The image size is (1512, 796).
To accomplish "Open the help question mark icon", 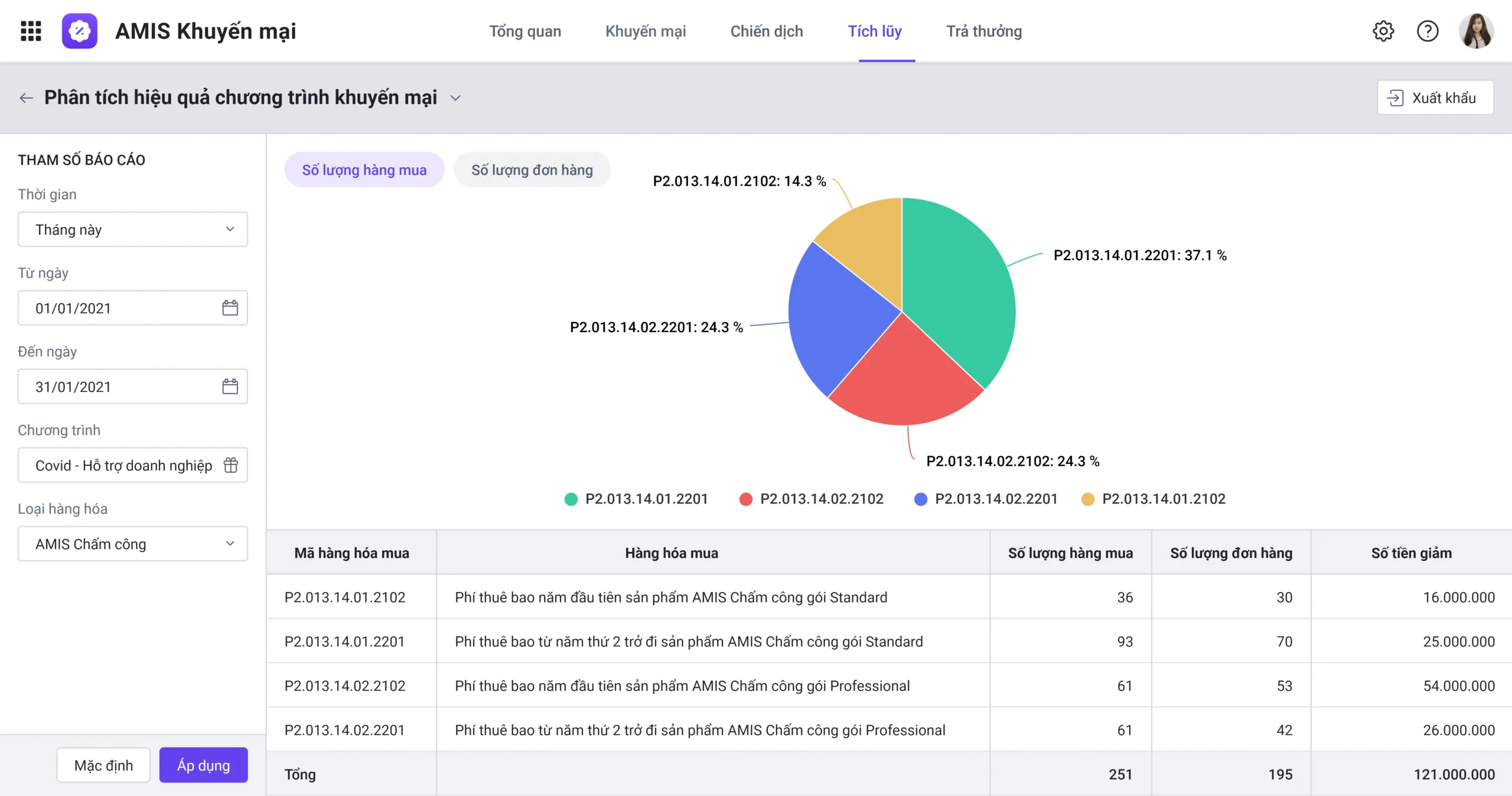I will click(x=1428, y=31).
